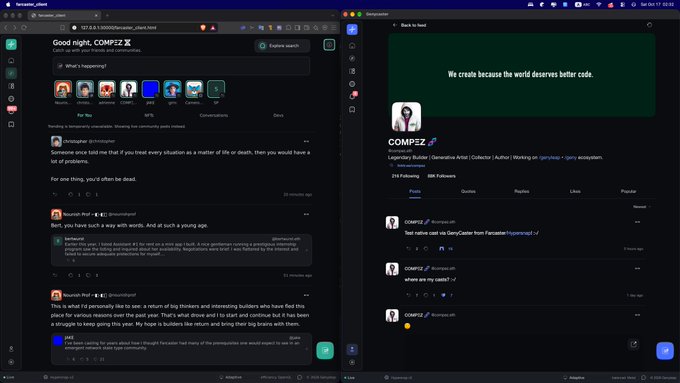Viewport: 680px width, 383px height.
Task: Click the Explore search button
Action: (282, 46)
